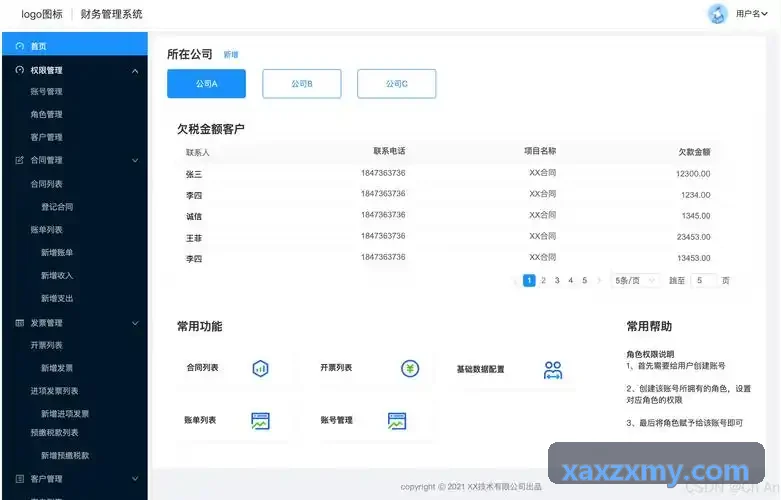Open 新增预缴税款 in sidebar
781x500 pixels.
65,455
